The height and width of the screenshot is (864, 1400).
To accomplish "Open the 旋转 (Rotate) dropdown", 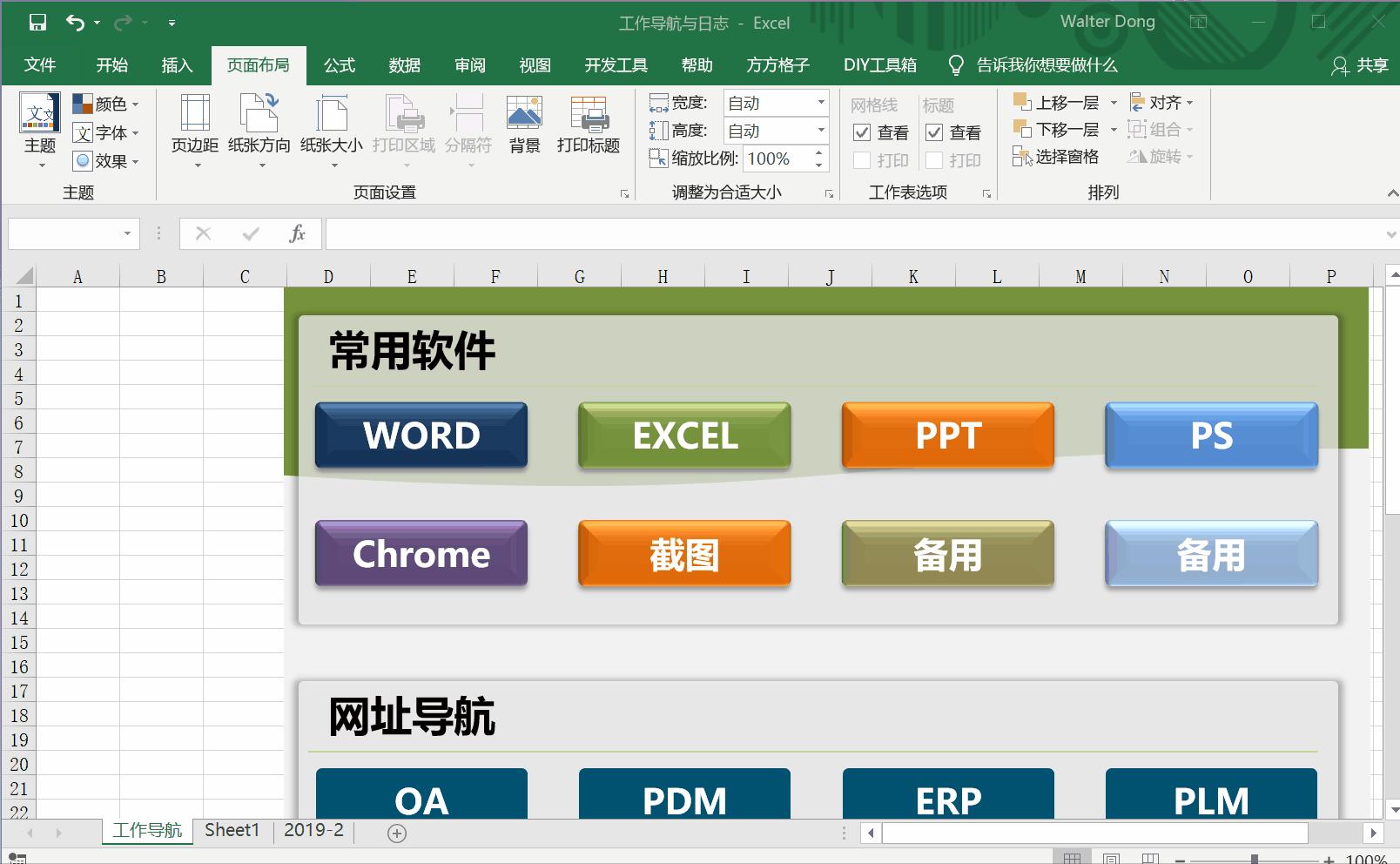I will point(1189,158).
